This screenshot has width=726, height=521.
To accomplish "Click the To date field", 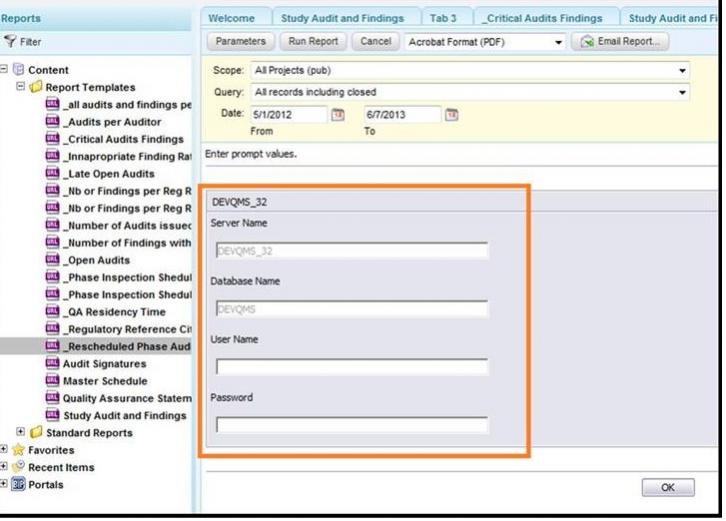I will tap(402, 114).
